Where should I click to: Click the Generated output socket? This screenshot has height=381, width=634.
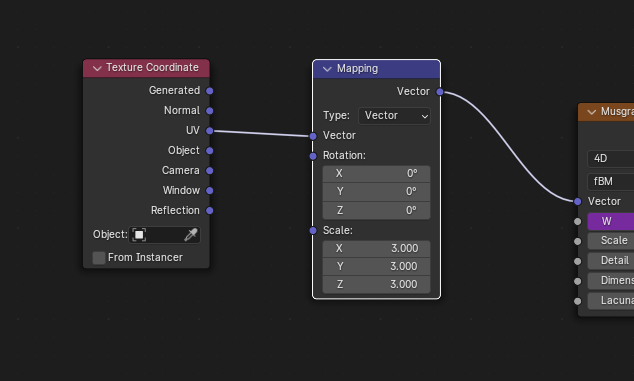pyautogui.click(x=209, y=91)
